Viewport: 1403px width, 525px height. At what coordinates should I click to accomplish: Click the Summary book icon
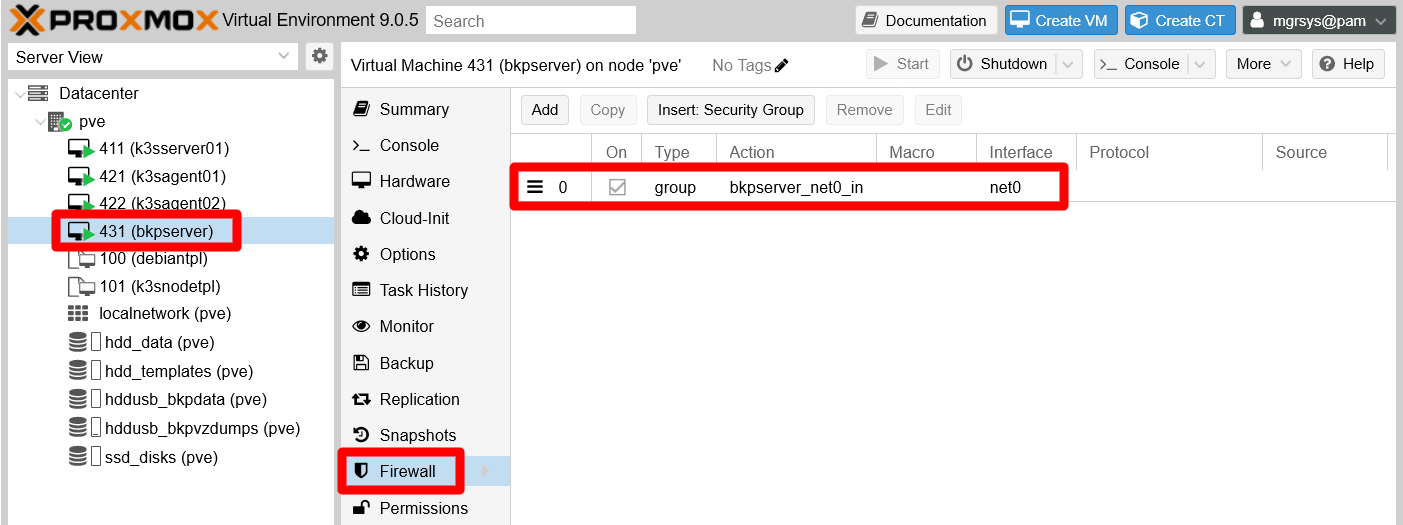pos(361,109)
